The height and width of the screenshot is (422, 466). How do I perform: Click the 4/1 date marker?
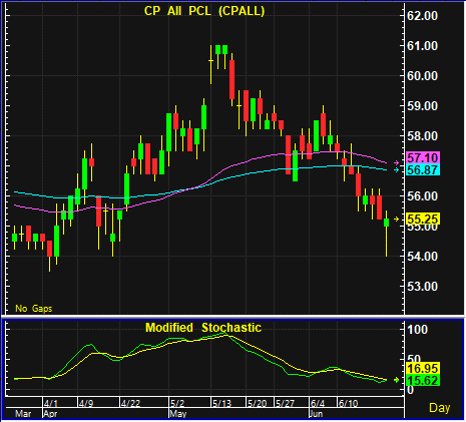[51, 403]
